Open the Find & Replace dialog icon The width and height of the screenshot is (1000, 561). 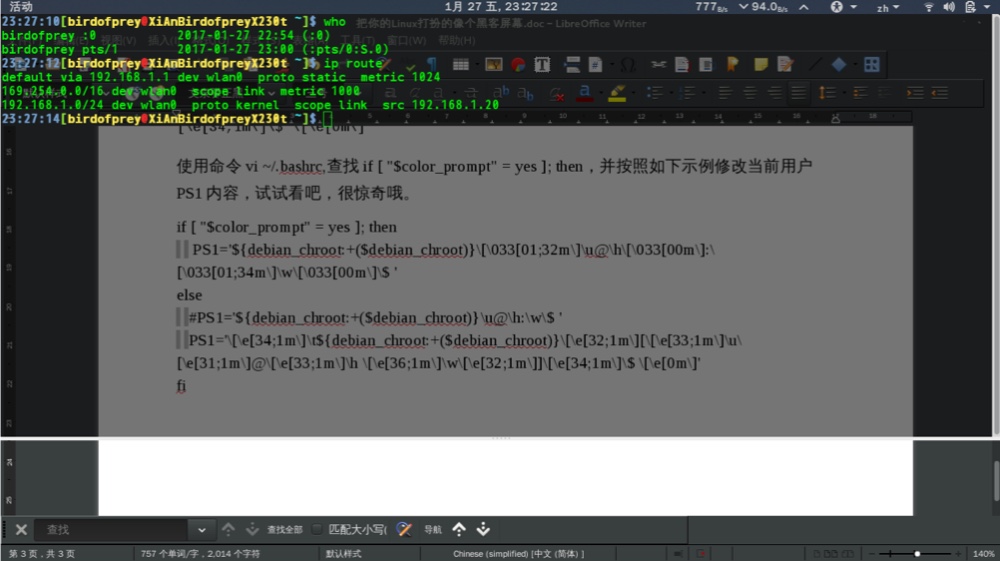click(404, 530)
